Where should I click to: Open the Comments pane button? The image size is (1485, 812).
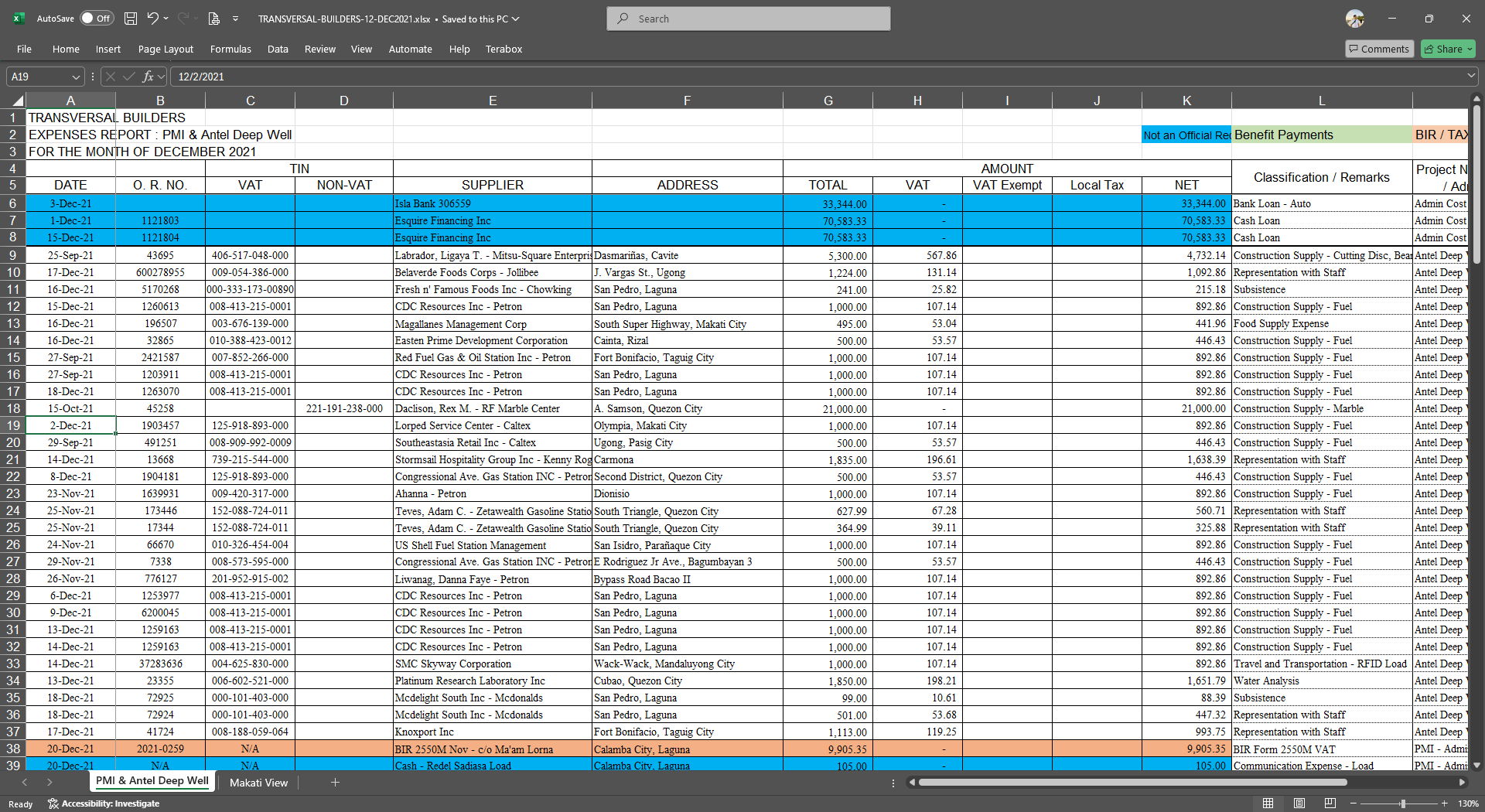[1379, 49]
